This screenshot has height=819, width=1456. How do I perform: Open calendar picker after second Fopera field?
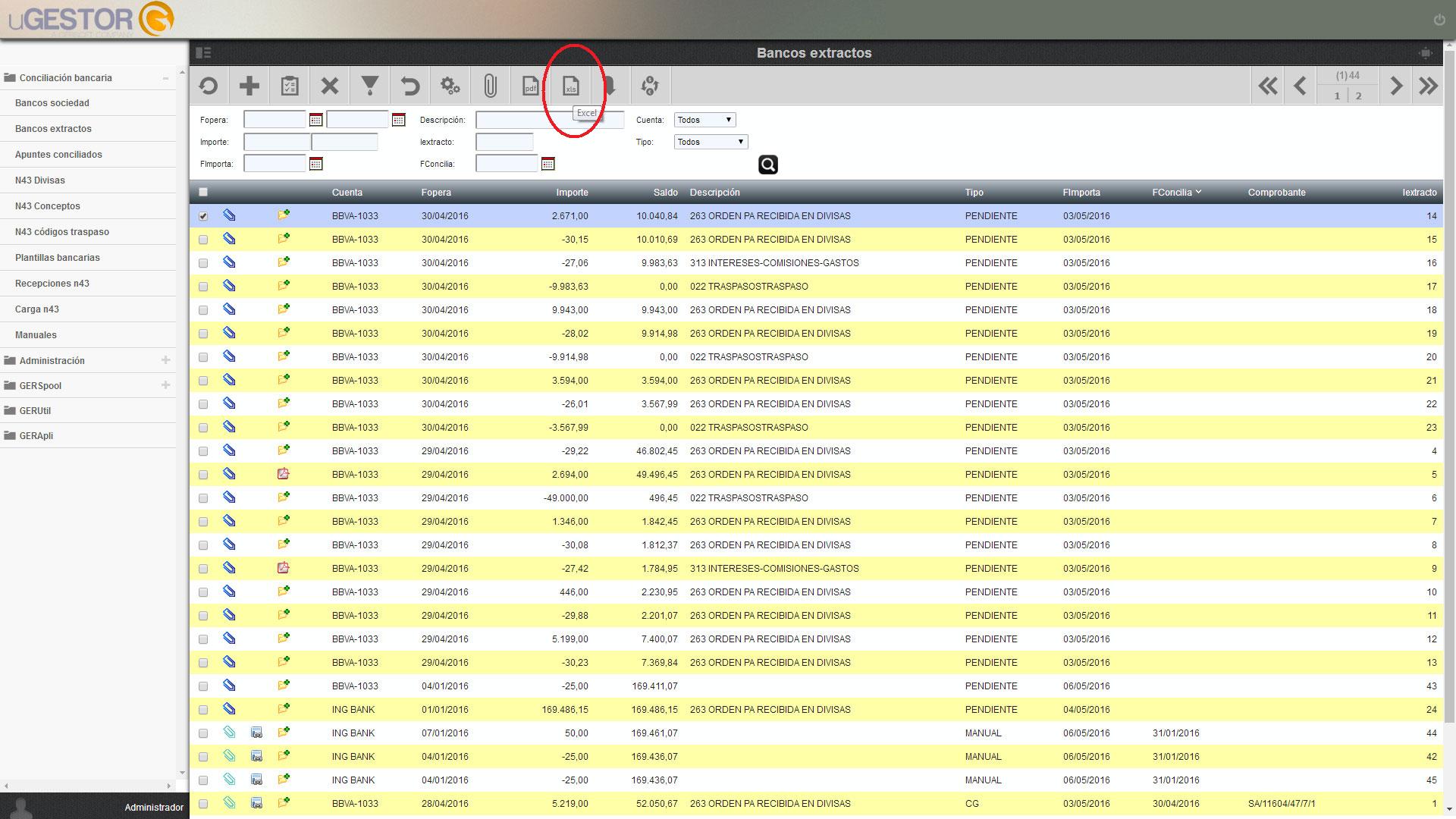point(398,120)
